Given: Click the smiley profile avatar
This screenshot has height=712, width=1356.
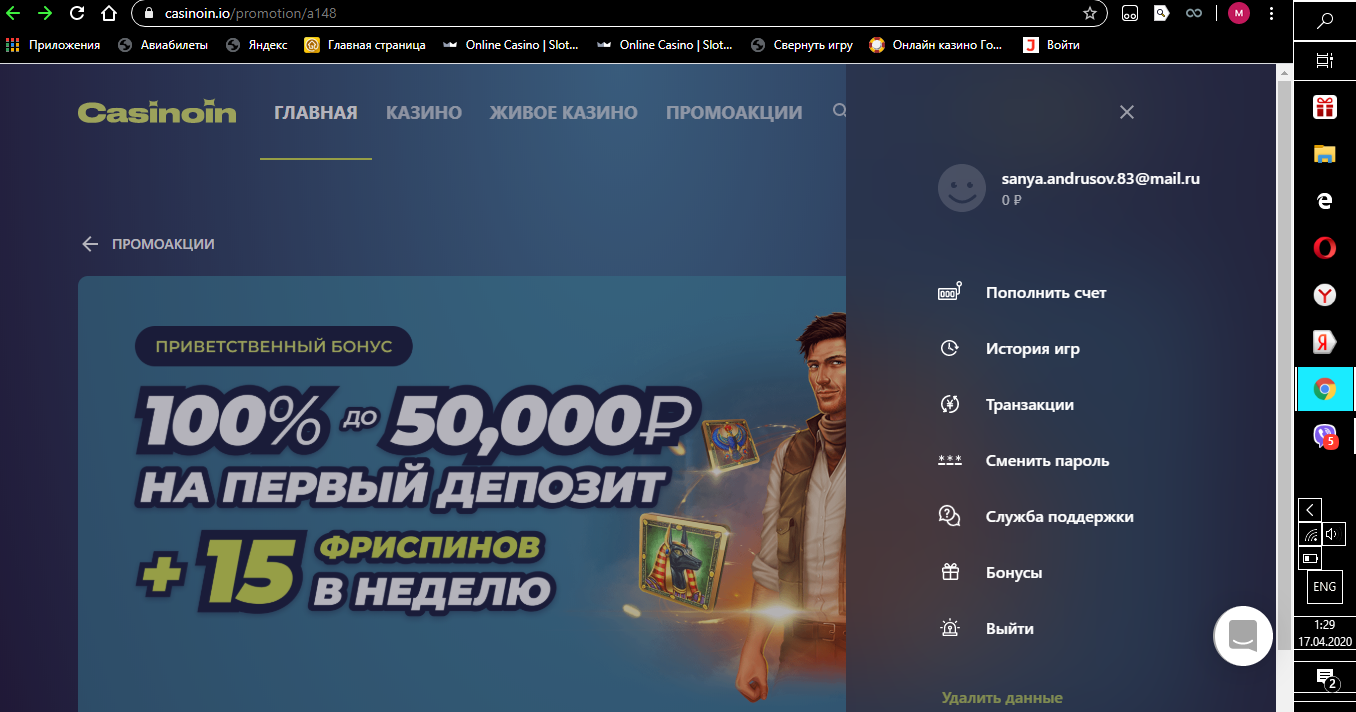Looking at the screenshot, I should (962, 187).
